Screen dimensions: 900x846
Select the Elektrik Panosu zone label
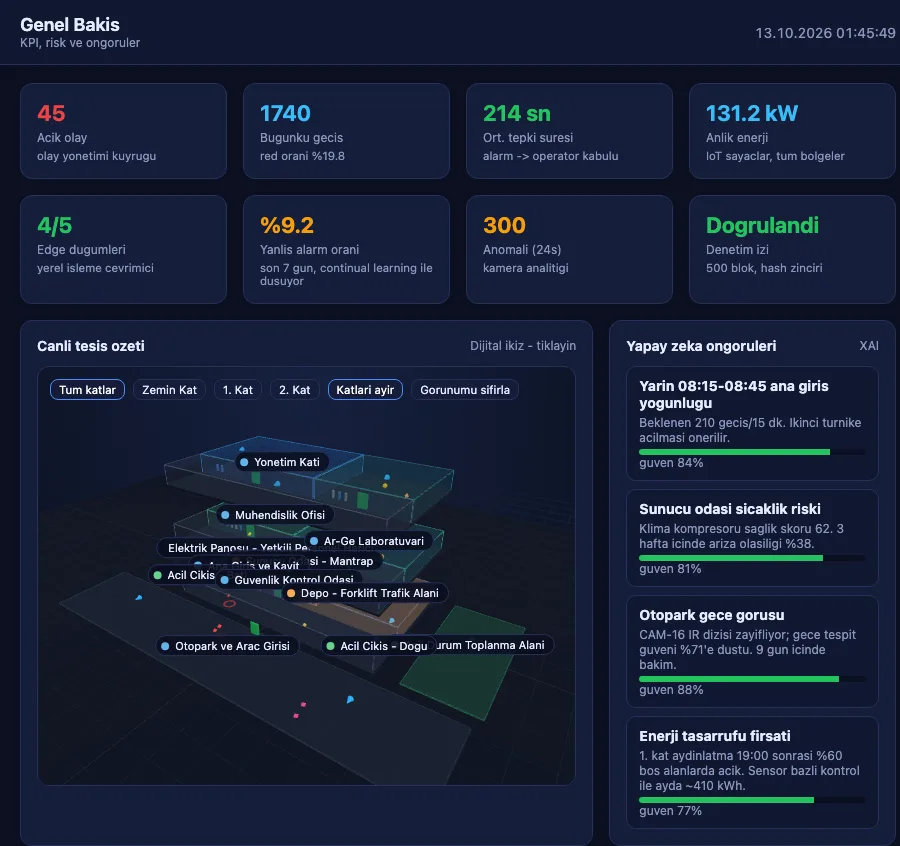[x=235, y=548]
